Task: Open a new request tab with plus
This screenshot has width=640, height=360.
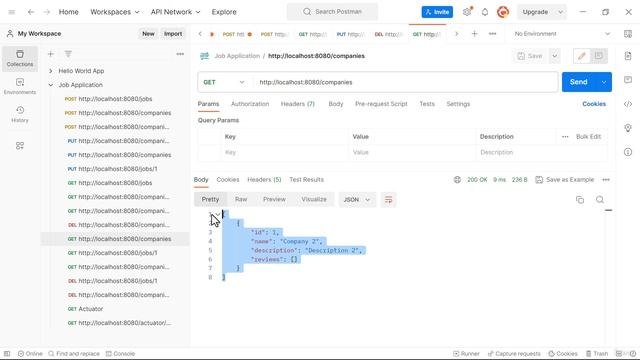Action: (x=475, y=34)
